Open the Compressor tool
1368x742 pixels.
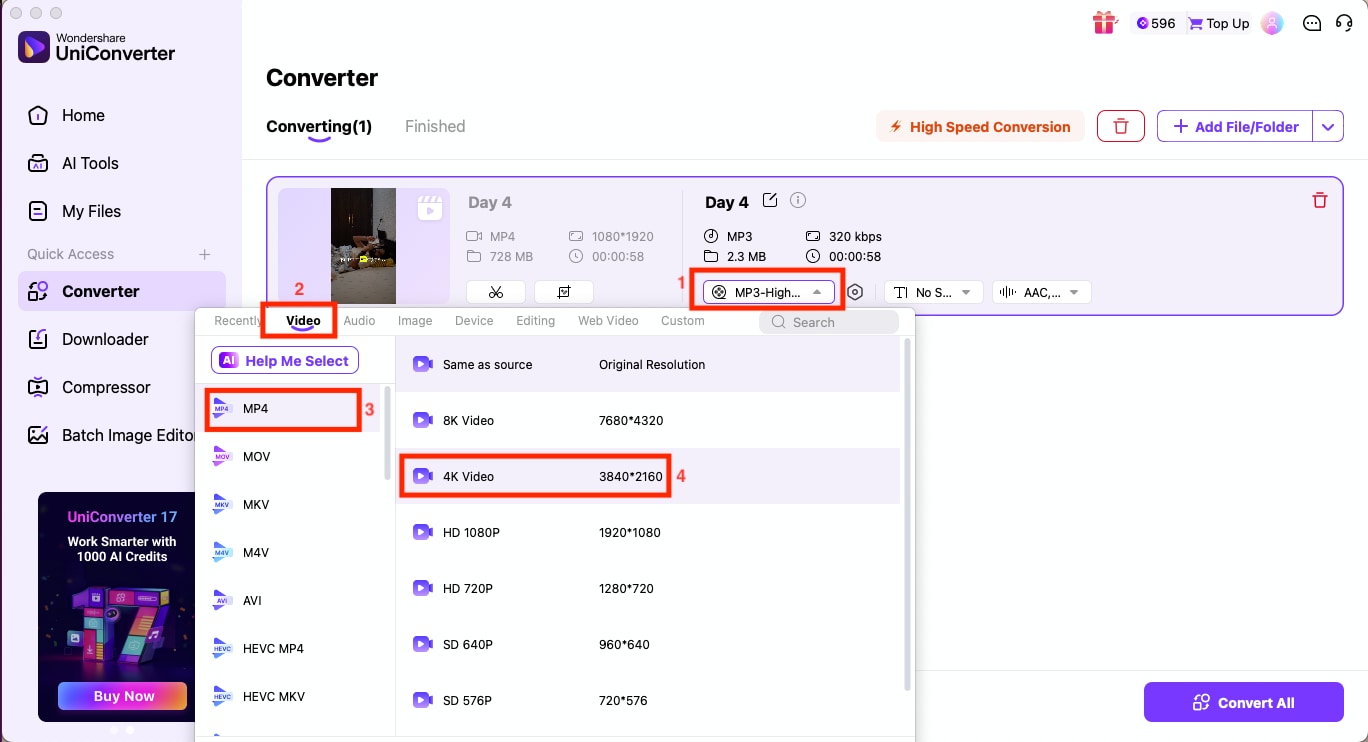pyautogui.click(x=89, y=387)
